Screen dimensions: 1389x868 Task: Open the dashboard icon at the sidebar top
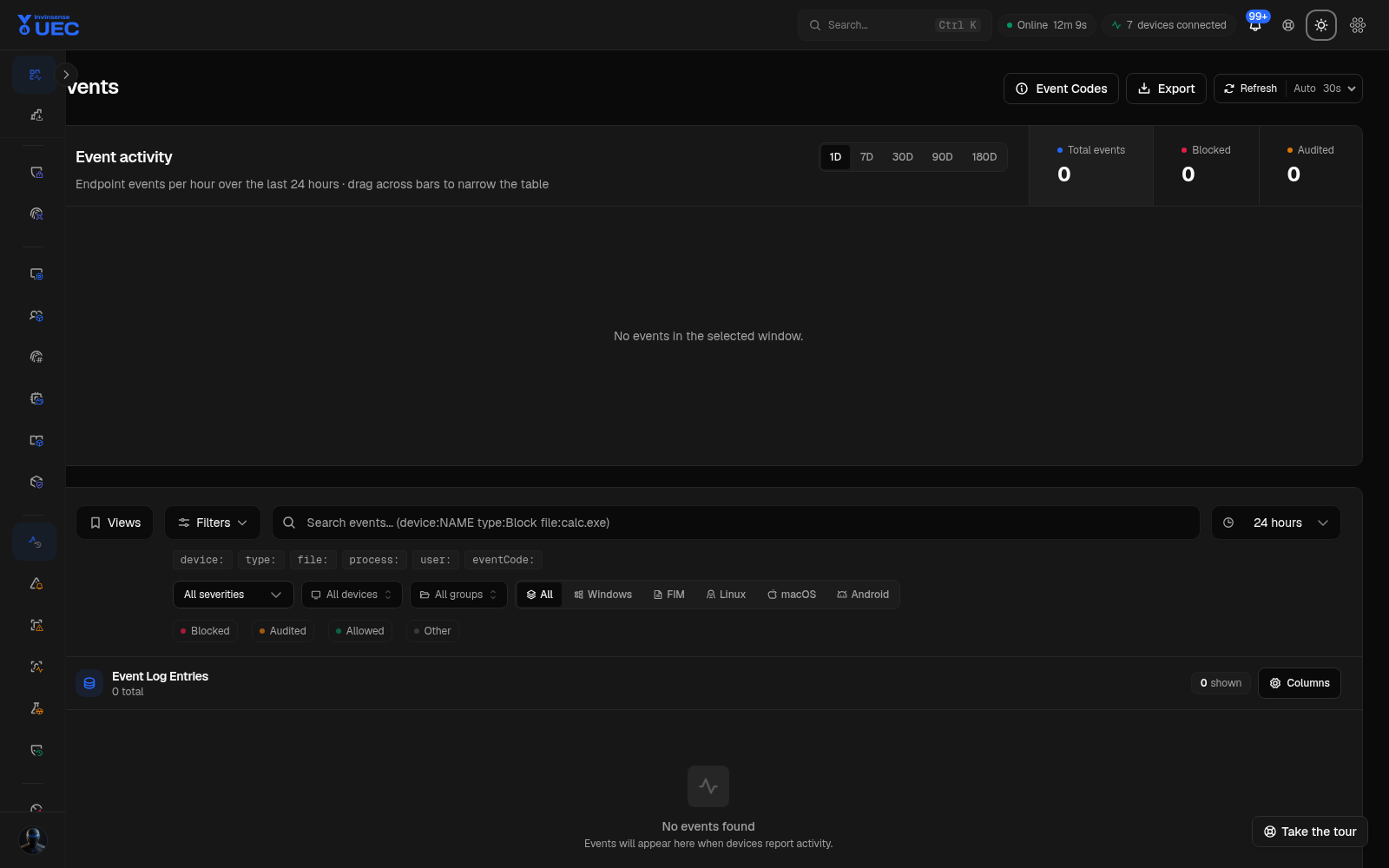coord(35,75)
